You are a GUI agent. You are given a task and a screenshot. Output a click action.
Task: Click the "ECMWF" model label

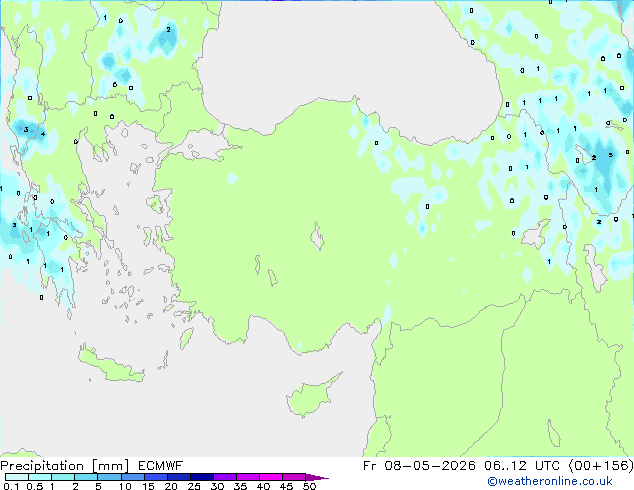[160, 466]
